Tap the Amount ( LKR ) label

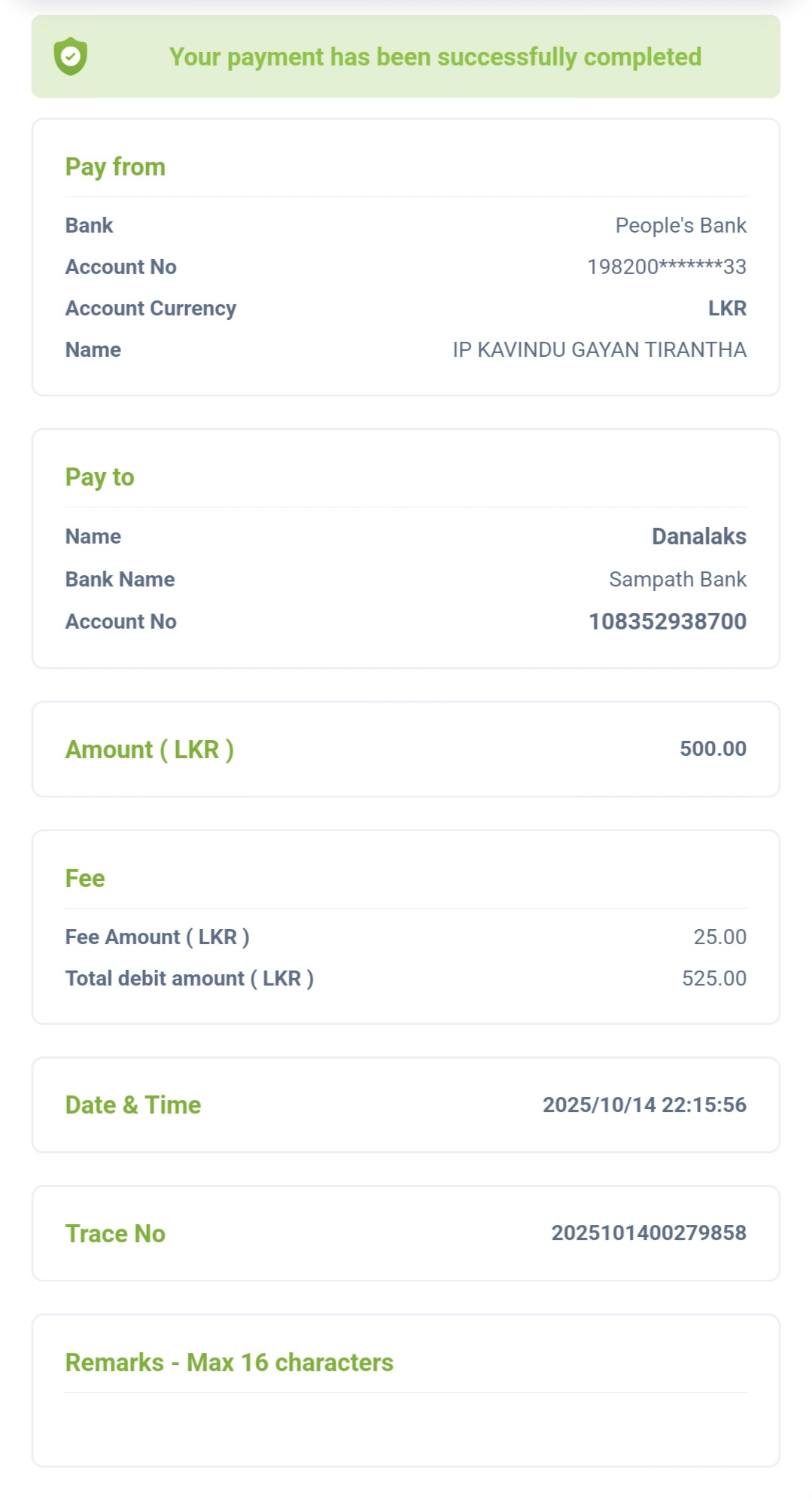coord(149,750)
